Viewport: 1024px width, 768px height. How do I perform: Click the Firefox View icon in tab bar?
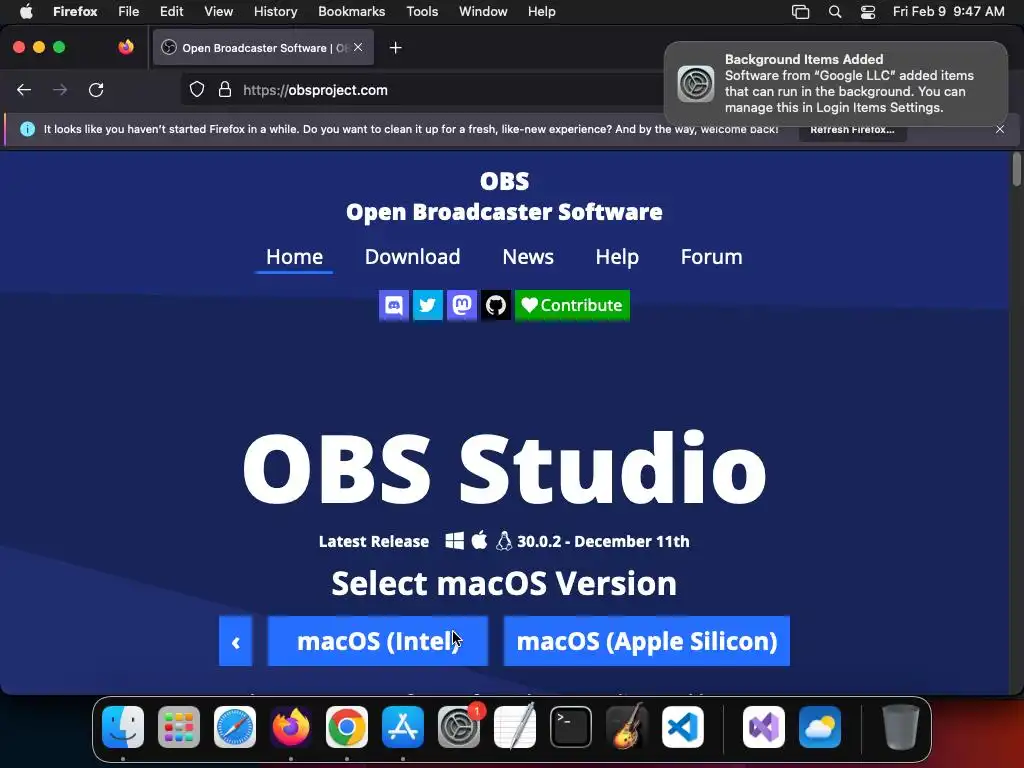pos(126,47)
